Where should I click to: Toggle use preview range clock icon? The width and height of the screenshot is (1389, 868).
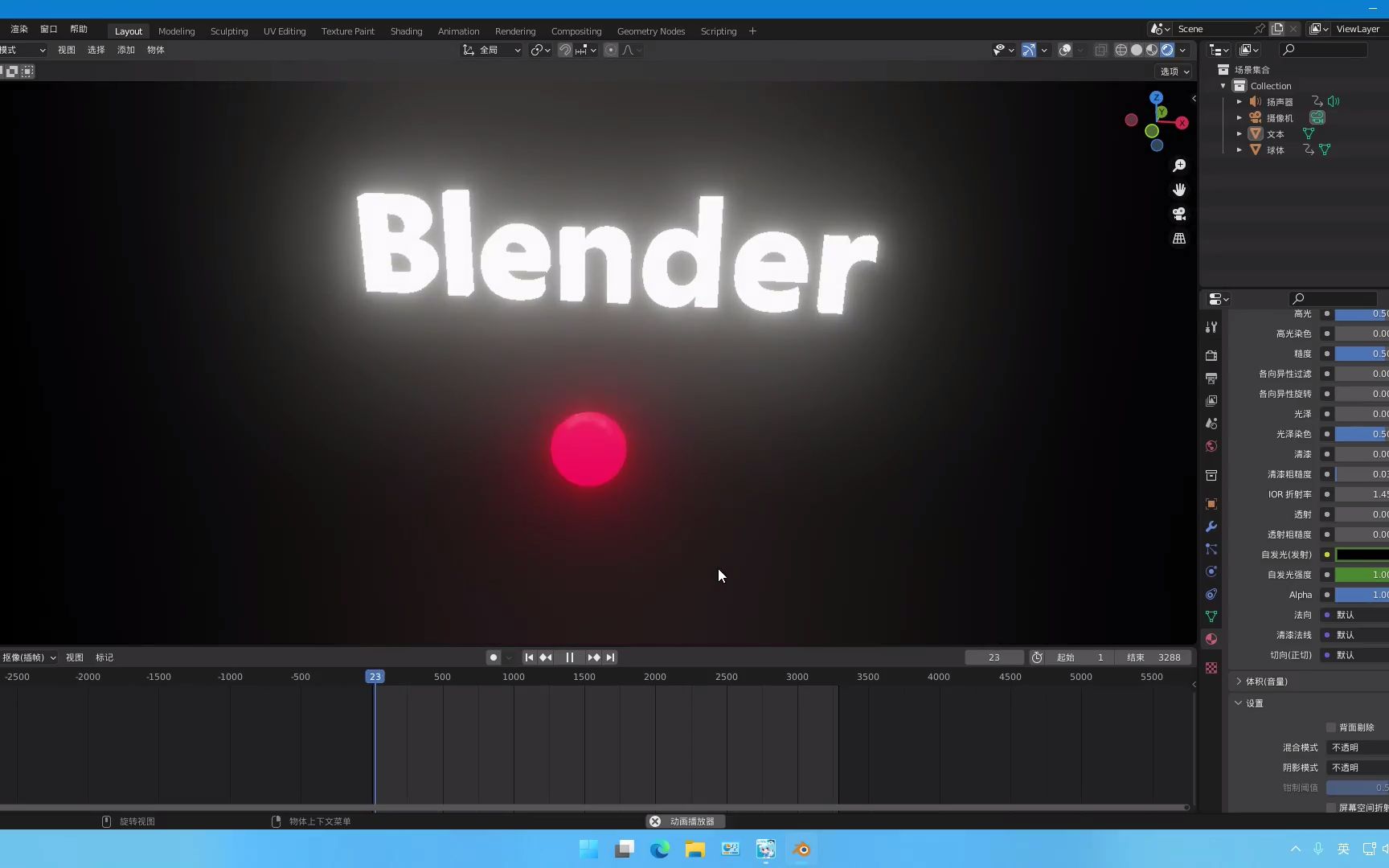pos(1037,657)
